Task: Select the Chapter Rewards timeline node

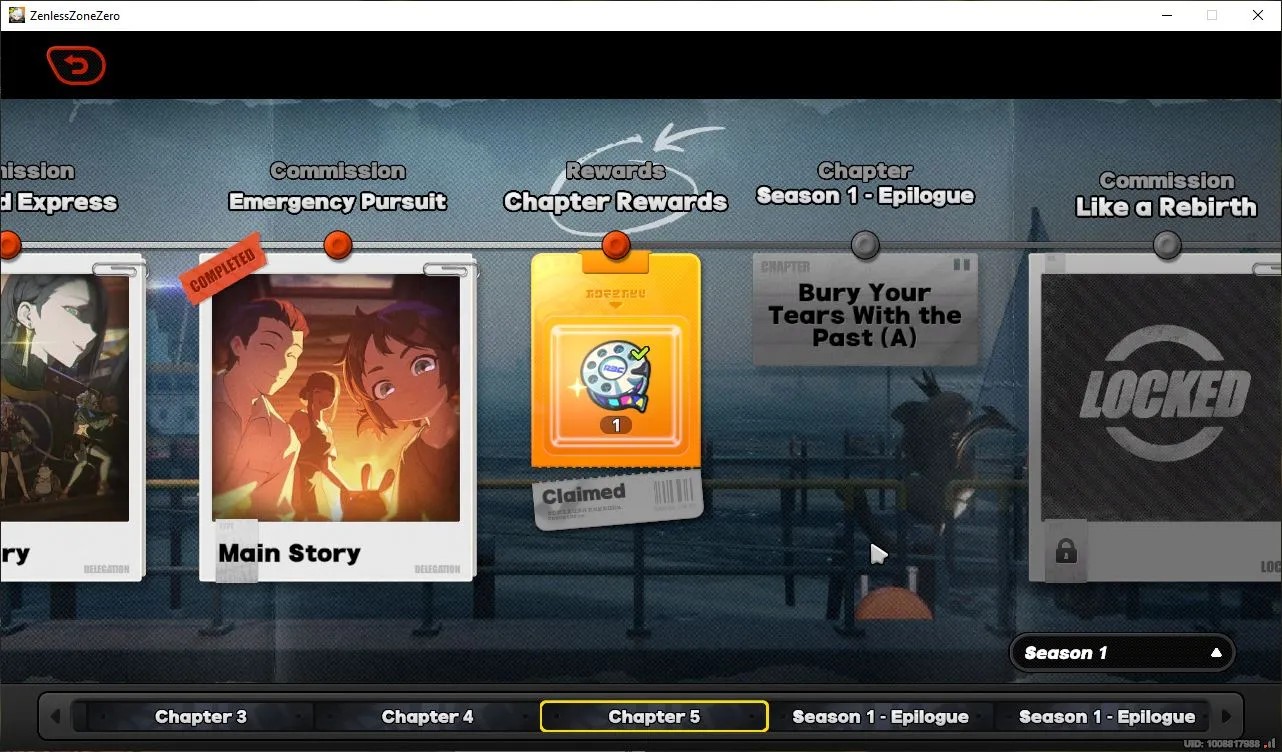Action: coord(616,244)
